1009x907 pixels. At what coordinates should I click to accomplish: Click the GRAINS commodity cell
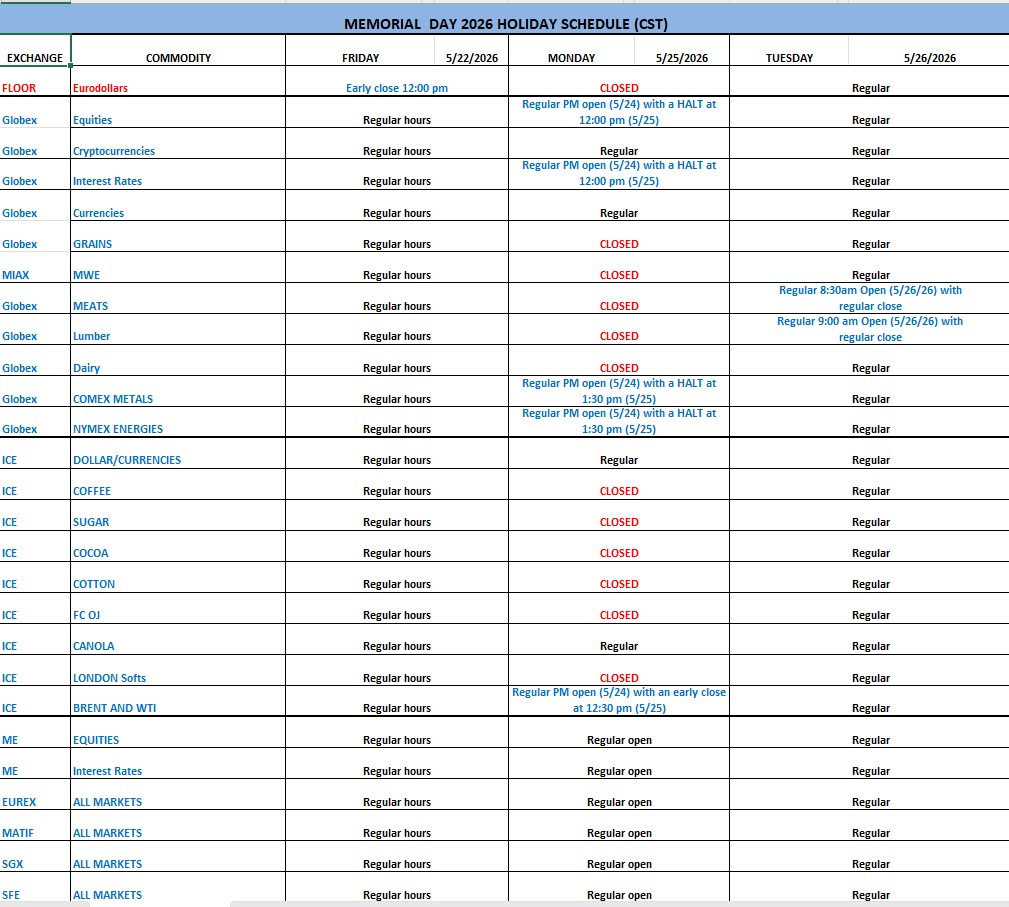click(178, 237)
